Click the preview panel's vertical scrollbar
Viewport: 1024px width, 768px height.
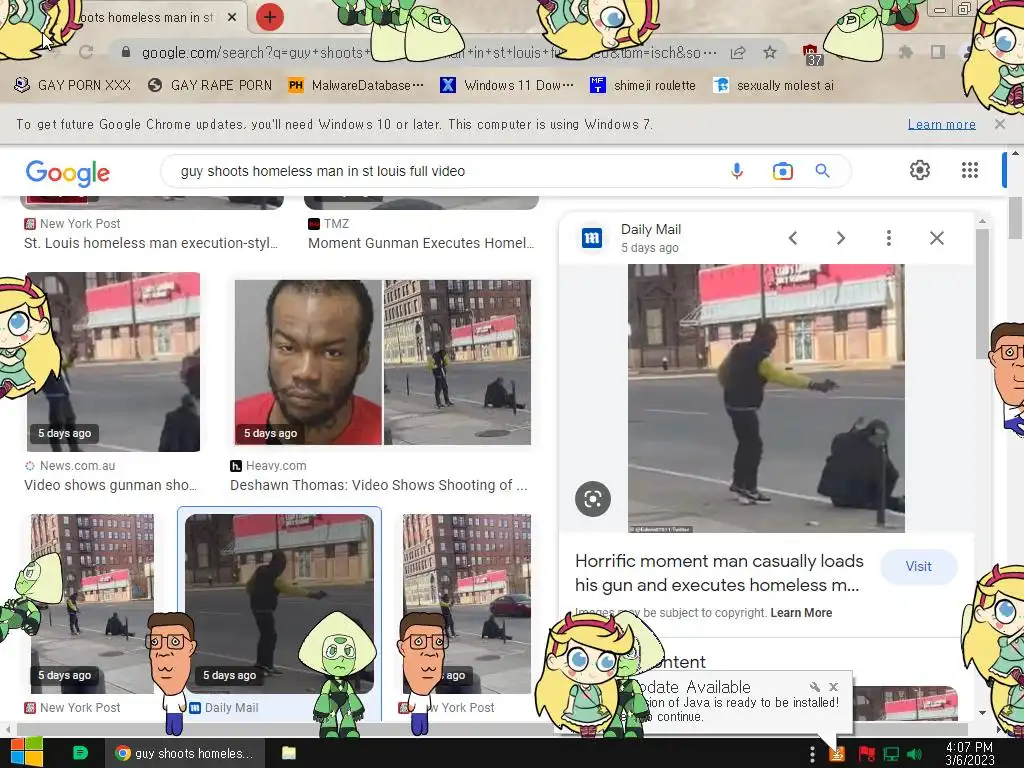click(x=982, y=294)
